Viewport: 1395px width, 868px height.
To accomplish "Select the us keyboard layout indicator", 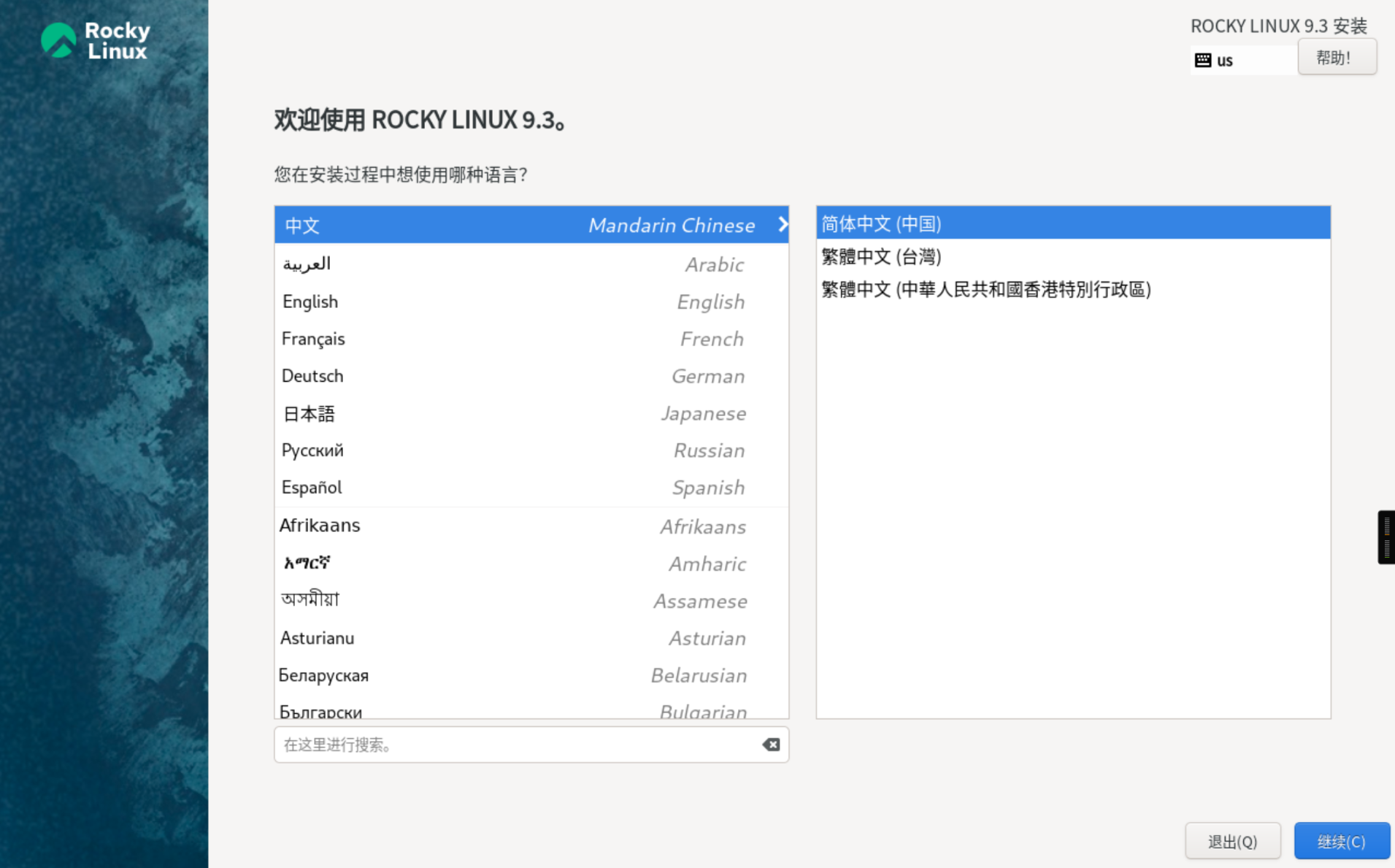I will [x=1243, y=60].
